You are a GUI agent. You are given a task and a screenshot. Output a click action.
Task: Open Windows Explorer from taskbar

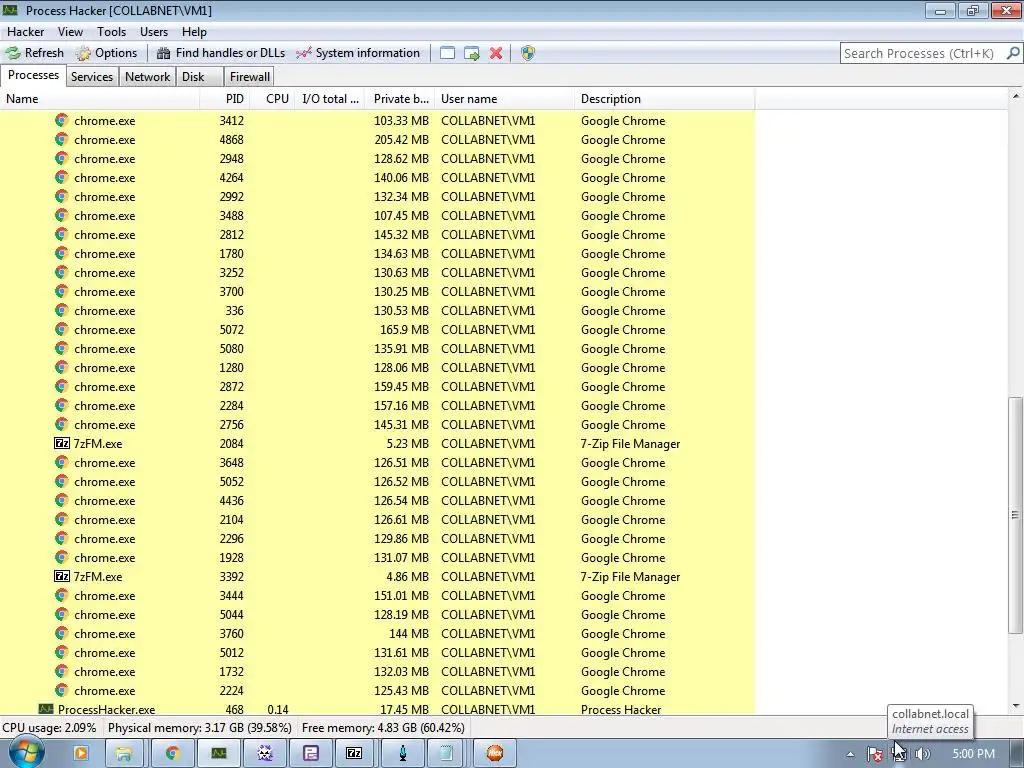[123, 753]
